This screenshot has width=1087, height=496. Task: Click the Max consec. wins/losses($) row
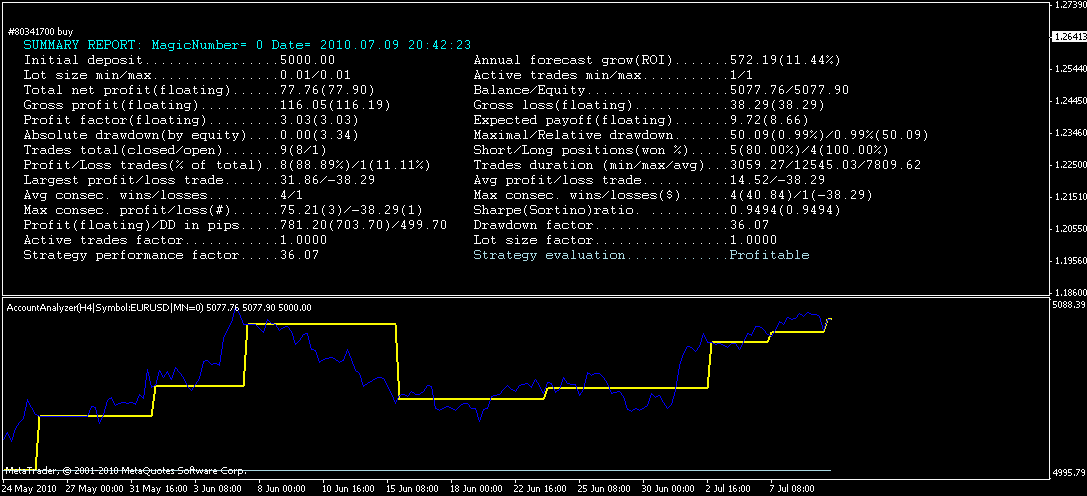(672, 195)
